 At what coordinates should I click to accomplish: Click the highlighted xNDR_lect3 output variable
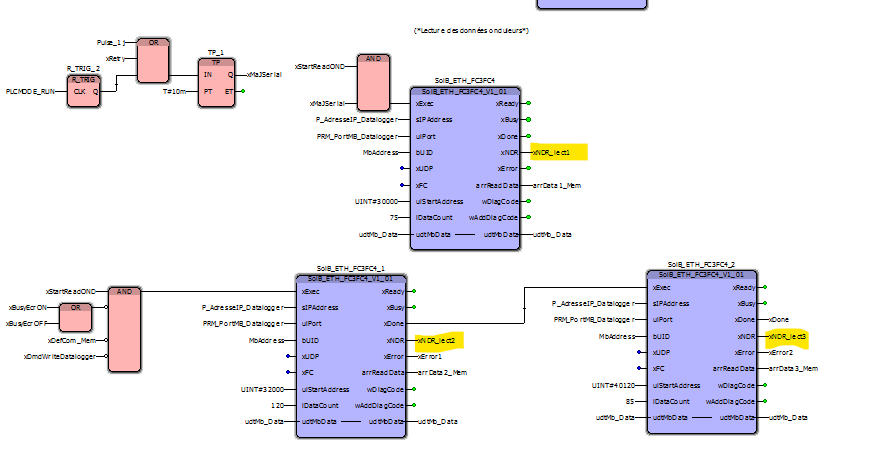(x=787, y=336)
